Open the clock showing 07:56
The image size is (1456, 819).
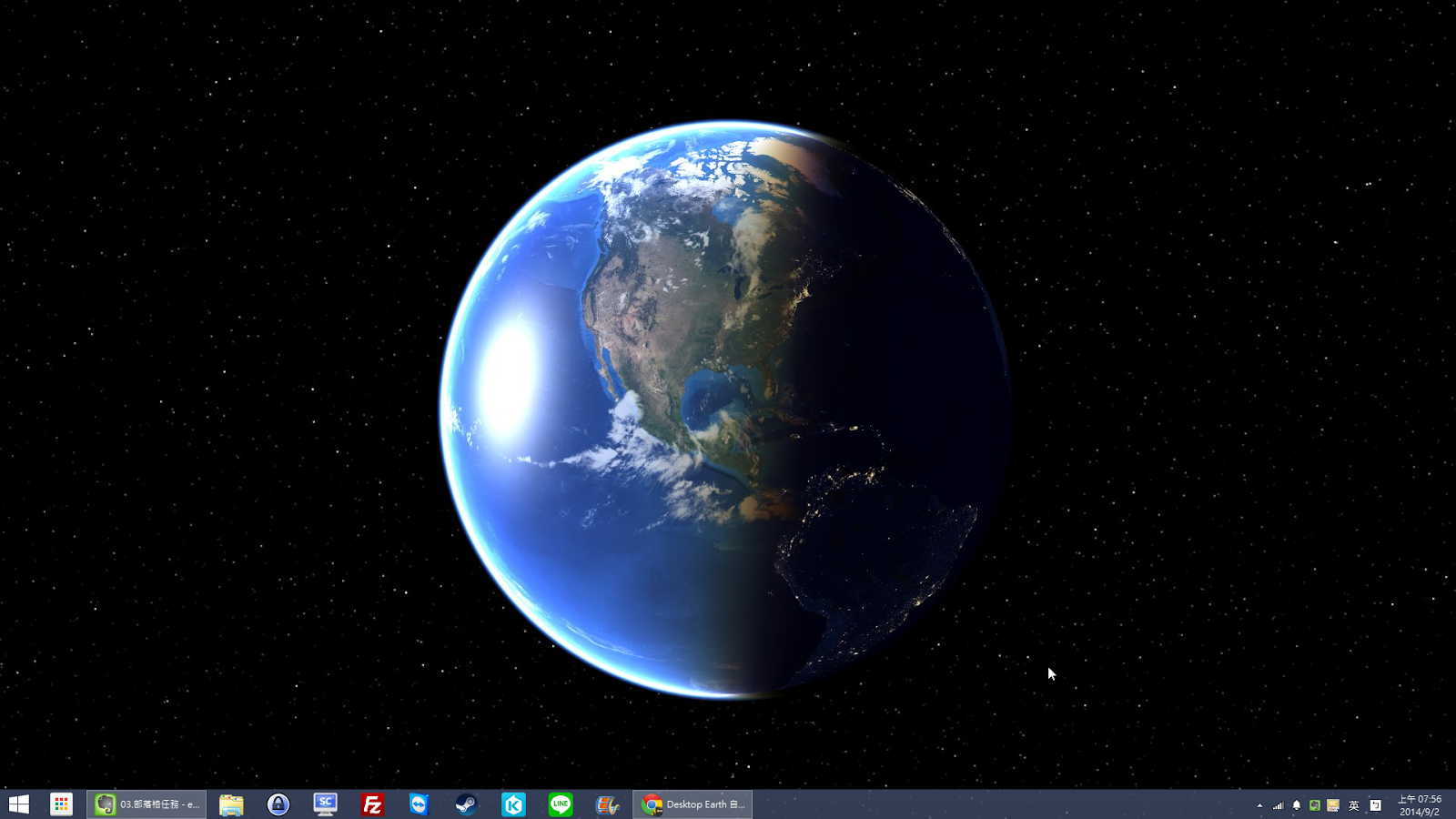pos(1420,805)
